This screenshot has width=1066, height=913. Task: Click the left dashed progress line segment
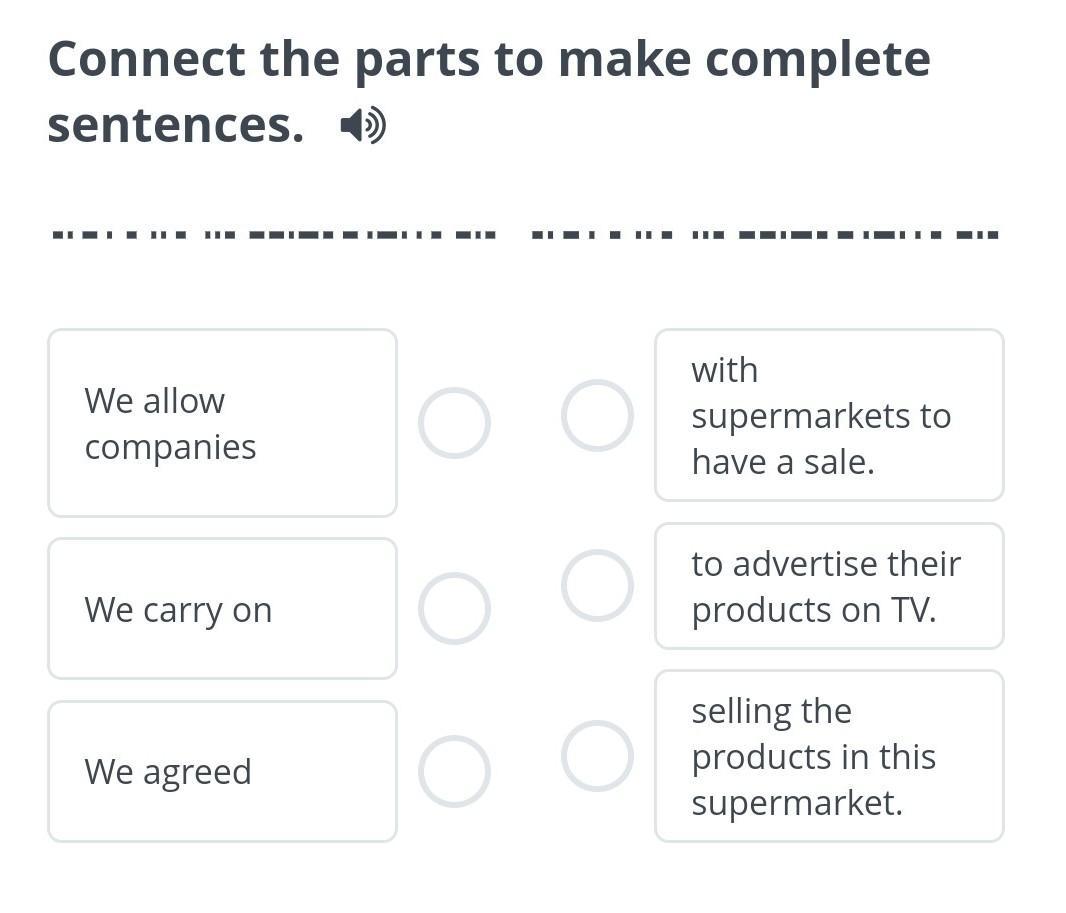274,235
